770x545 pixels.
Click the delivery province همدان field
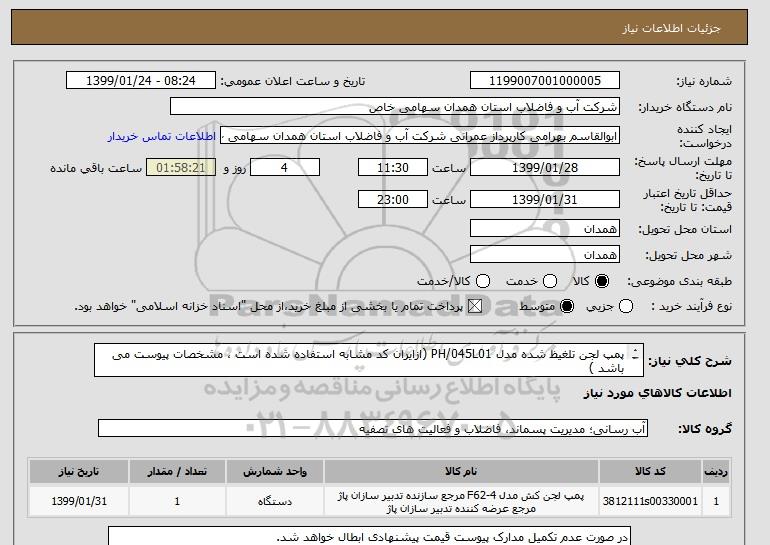[545, 228]
